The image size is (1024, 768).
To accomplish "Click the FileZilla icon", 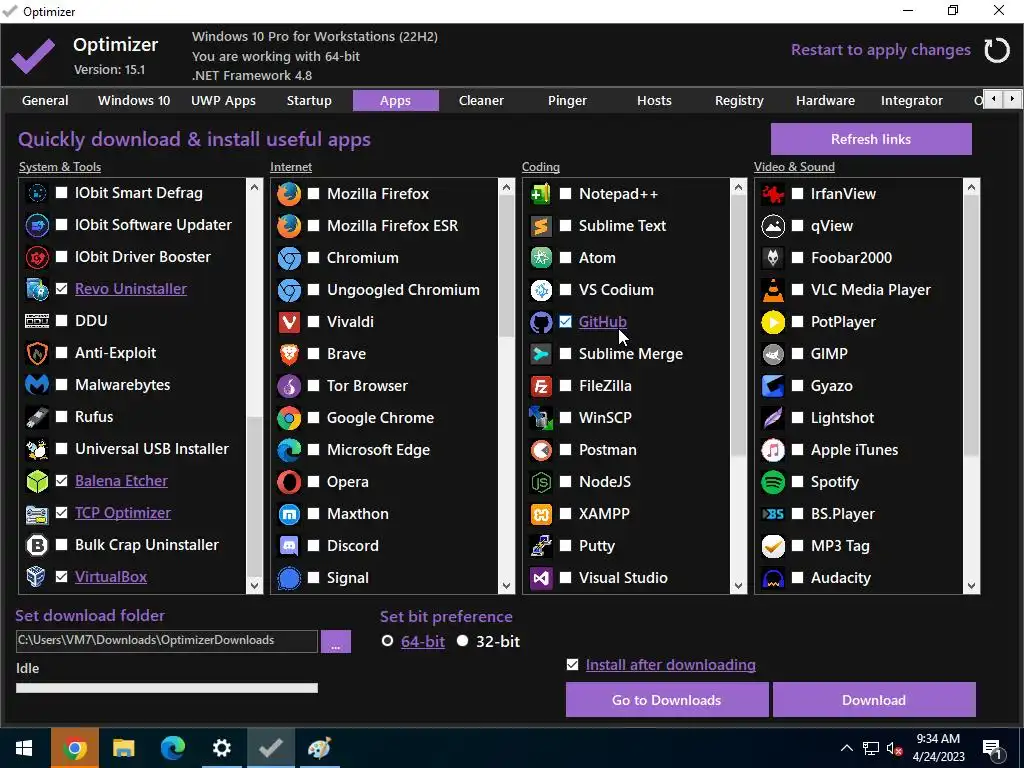I will pyautogui.click(x=541, y=386).
